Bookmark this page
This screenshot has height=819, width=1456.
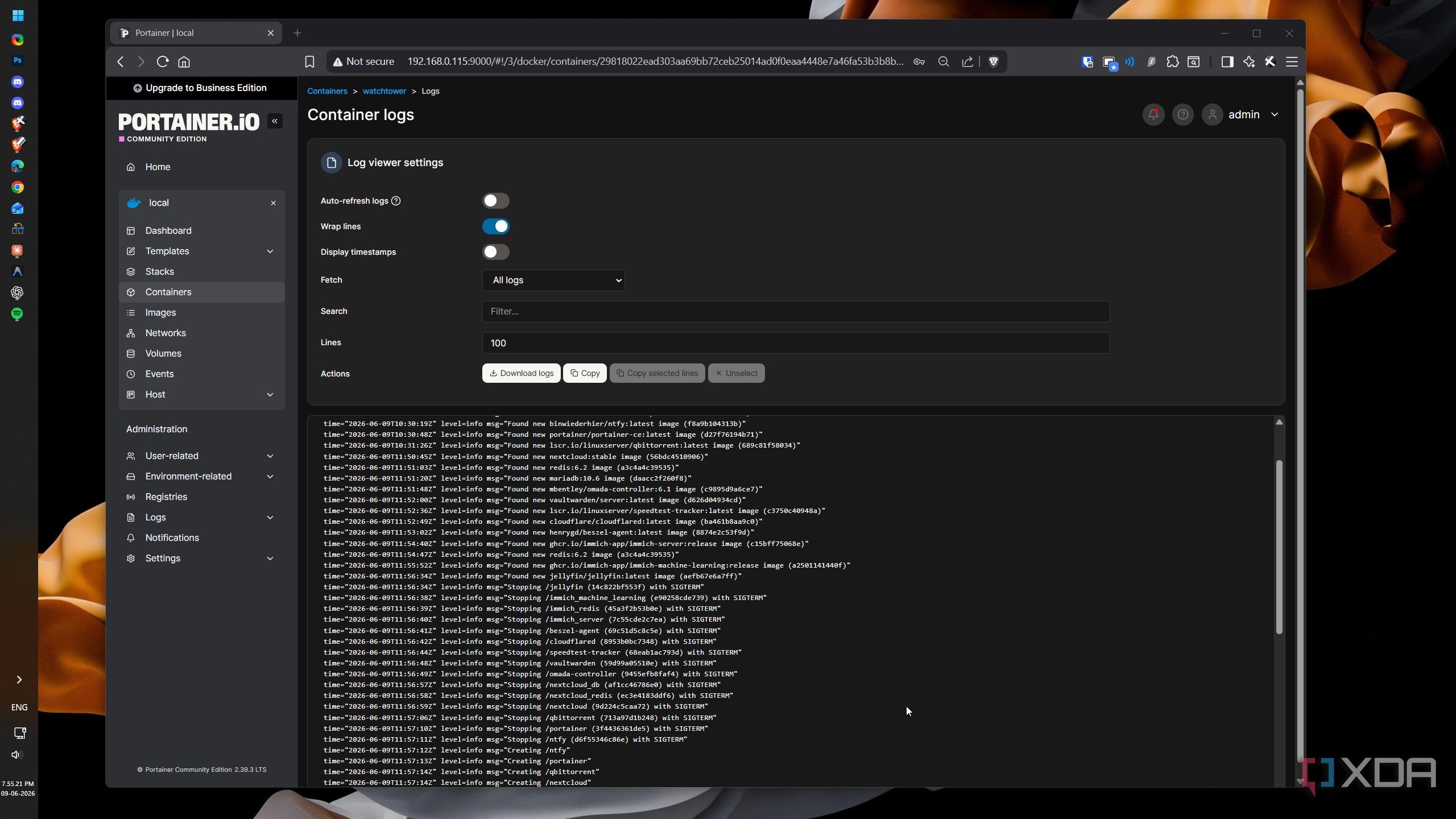pos(309,61)
